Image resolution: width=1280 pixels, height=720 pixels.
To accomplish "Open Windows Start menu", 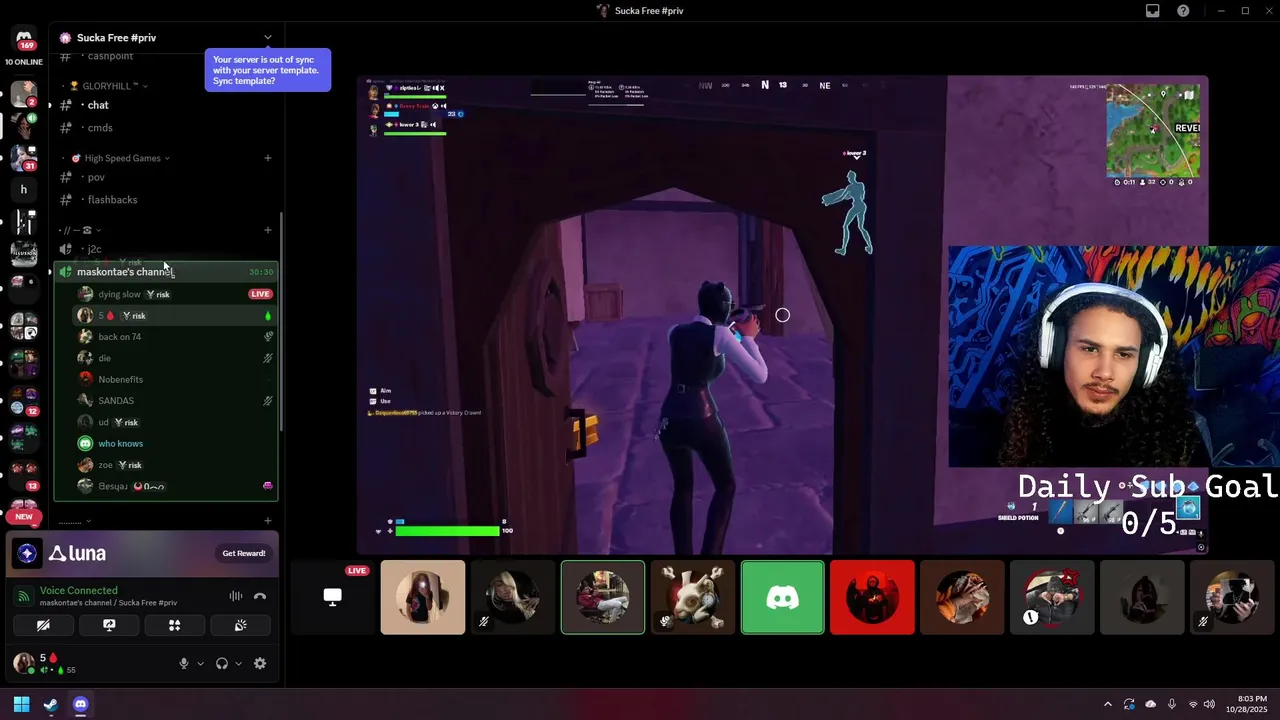I will coord(21,704).
